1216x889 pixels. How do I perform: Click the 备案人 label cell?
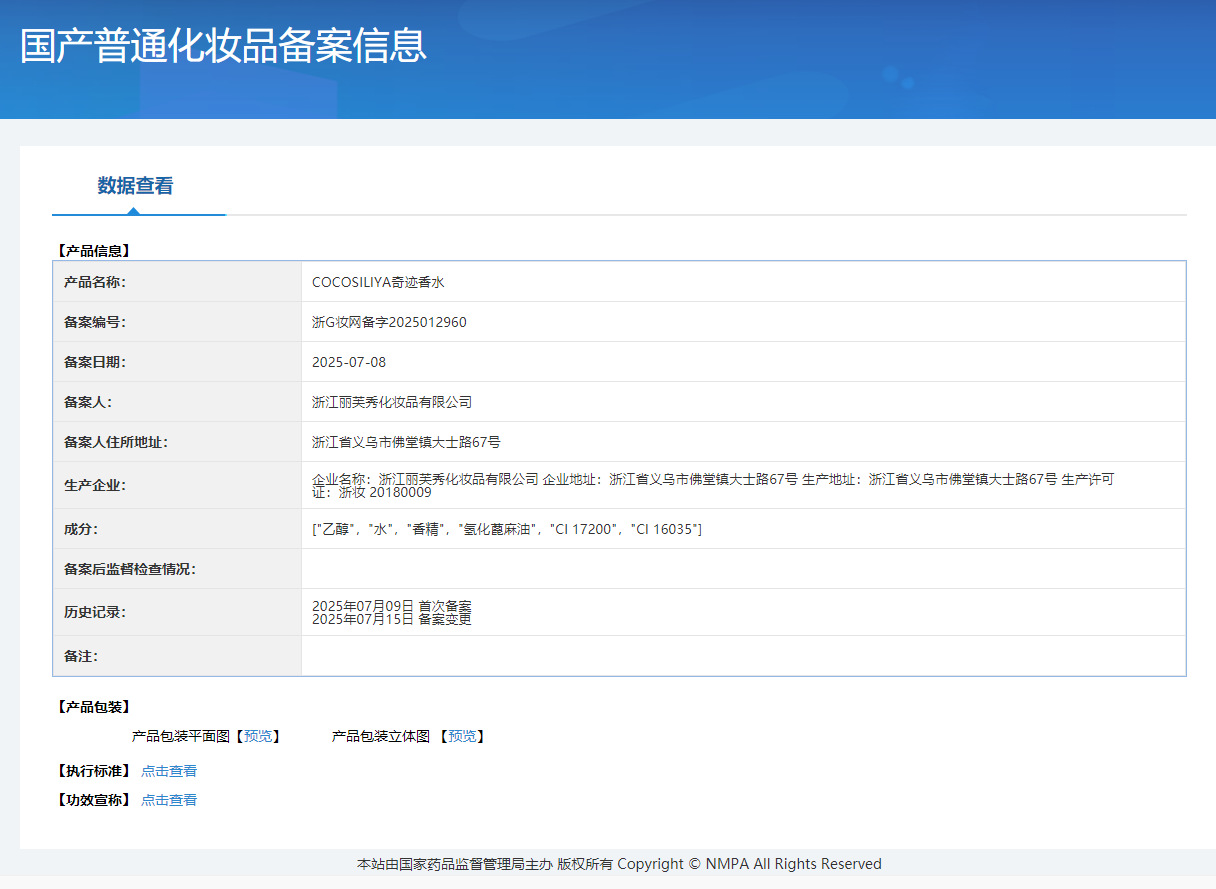(177, 402)
